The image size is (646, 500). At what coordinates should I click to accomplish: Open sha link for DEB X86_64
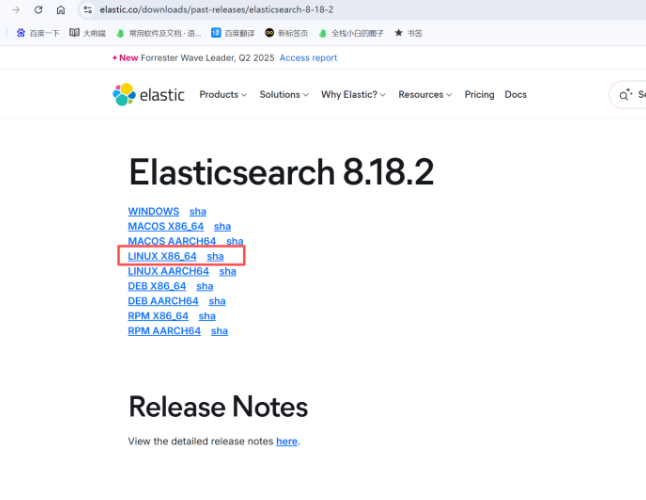[205, 286]
